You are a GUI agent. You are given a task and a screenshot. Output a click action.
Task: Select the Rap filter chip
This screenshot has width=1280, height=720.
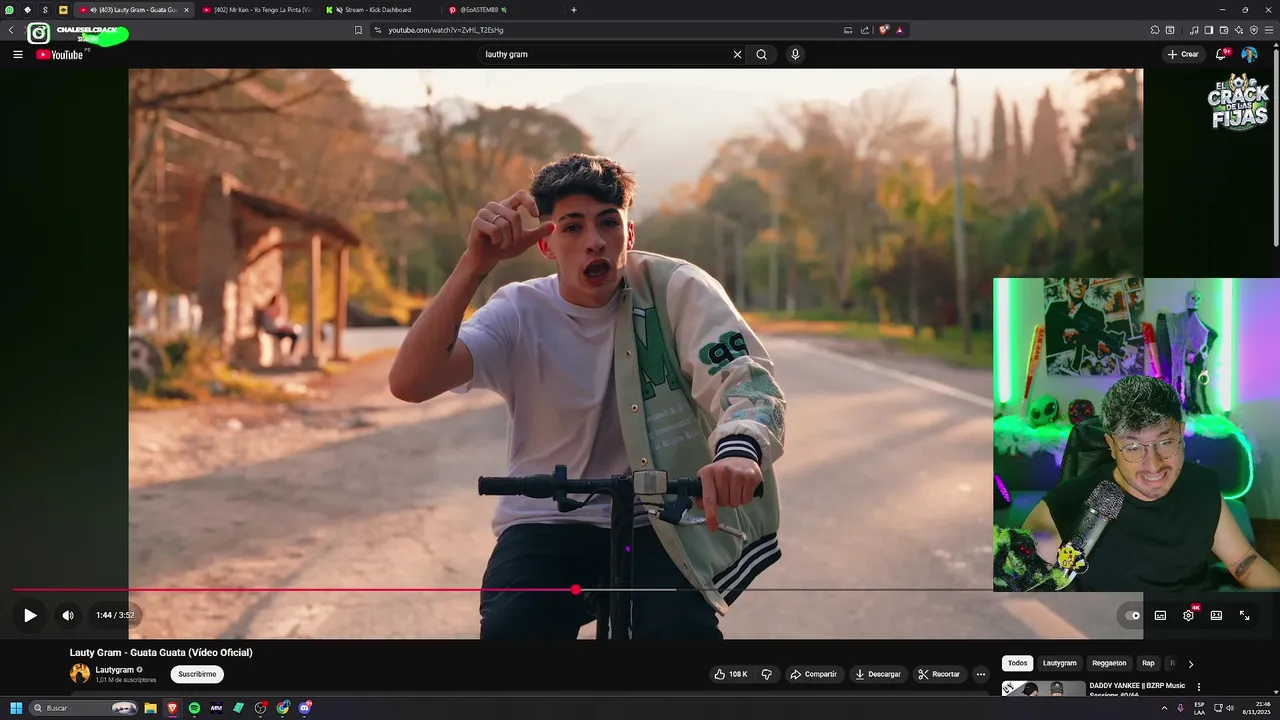[1148, 663]
